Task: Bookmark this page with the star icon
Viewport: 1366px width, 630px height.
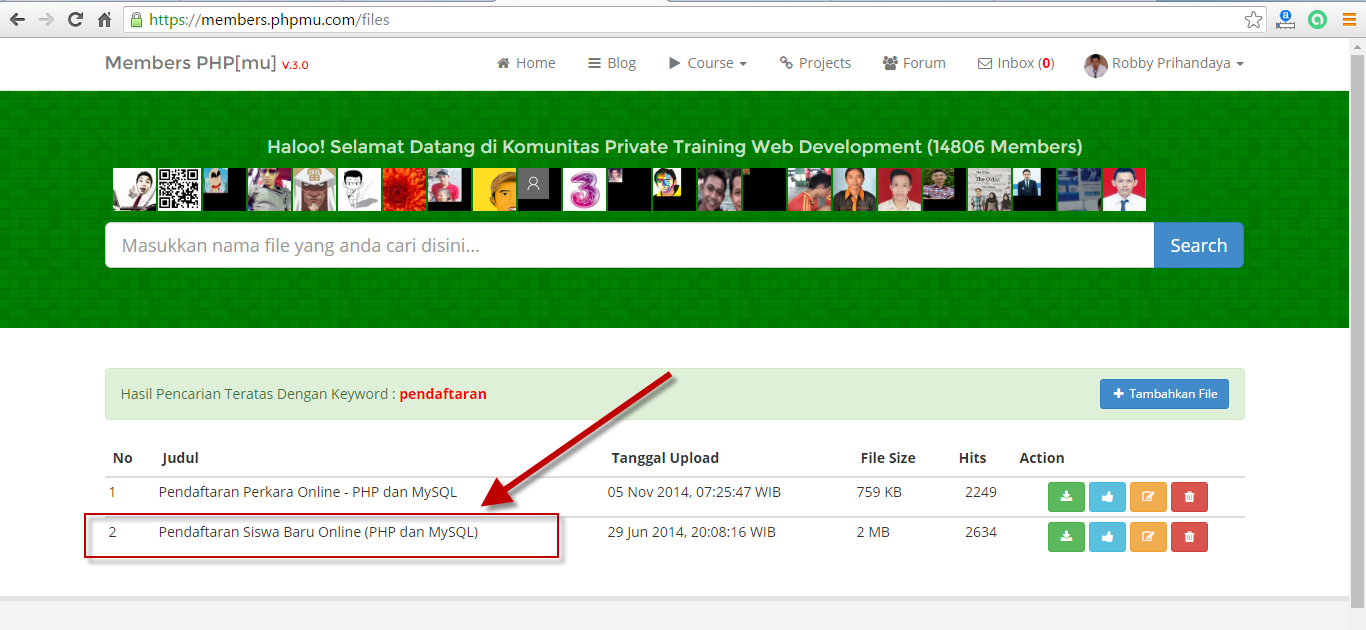Action: tap(1253, 19)
